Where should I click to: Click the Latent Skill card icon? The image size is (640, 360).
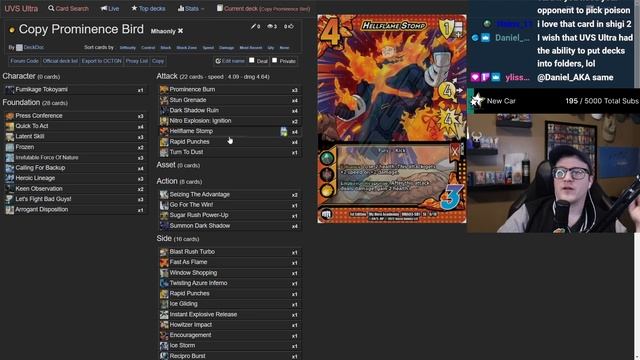(x=9, y=137)
